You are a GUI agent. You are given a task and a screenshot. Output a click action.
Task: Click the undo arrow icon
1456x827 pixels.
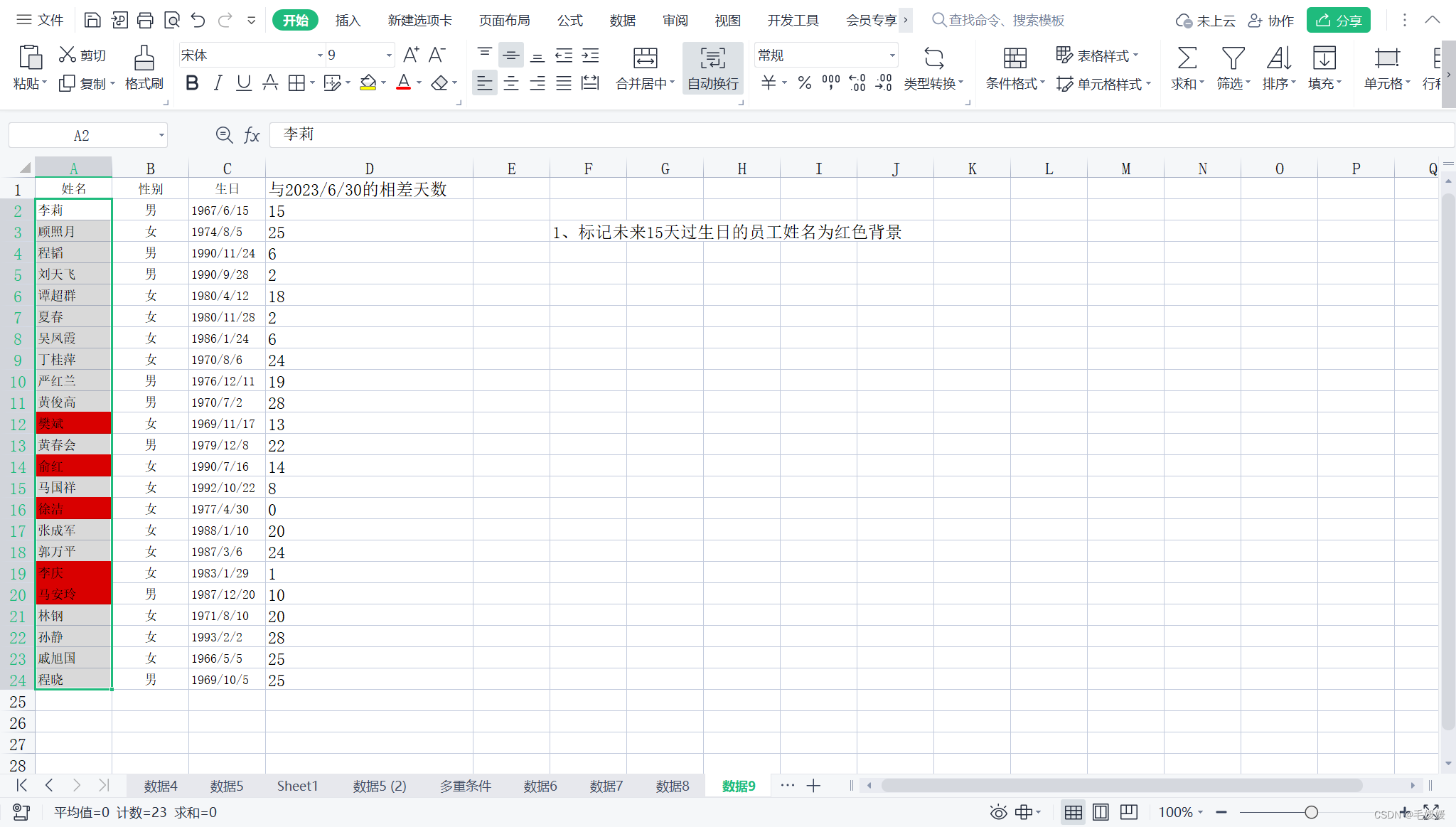[198, 20]
